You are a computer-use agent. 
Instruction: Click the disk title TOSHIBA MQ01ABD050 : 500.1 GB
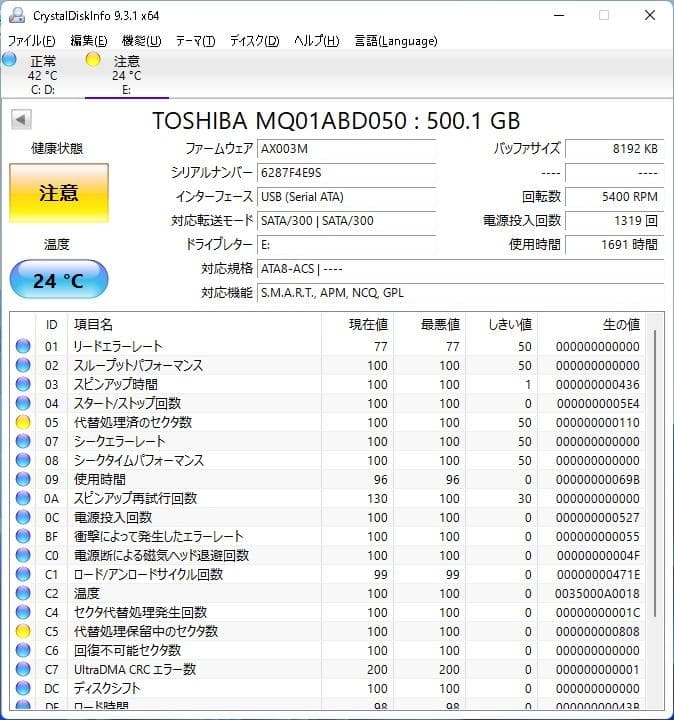point(336,121)
